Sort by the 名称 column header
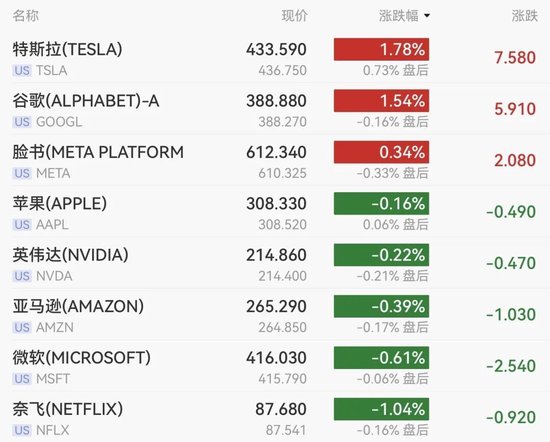Image resolution: width=550 pixels, height=442 pixels. point(26,16)
